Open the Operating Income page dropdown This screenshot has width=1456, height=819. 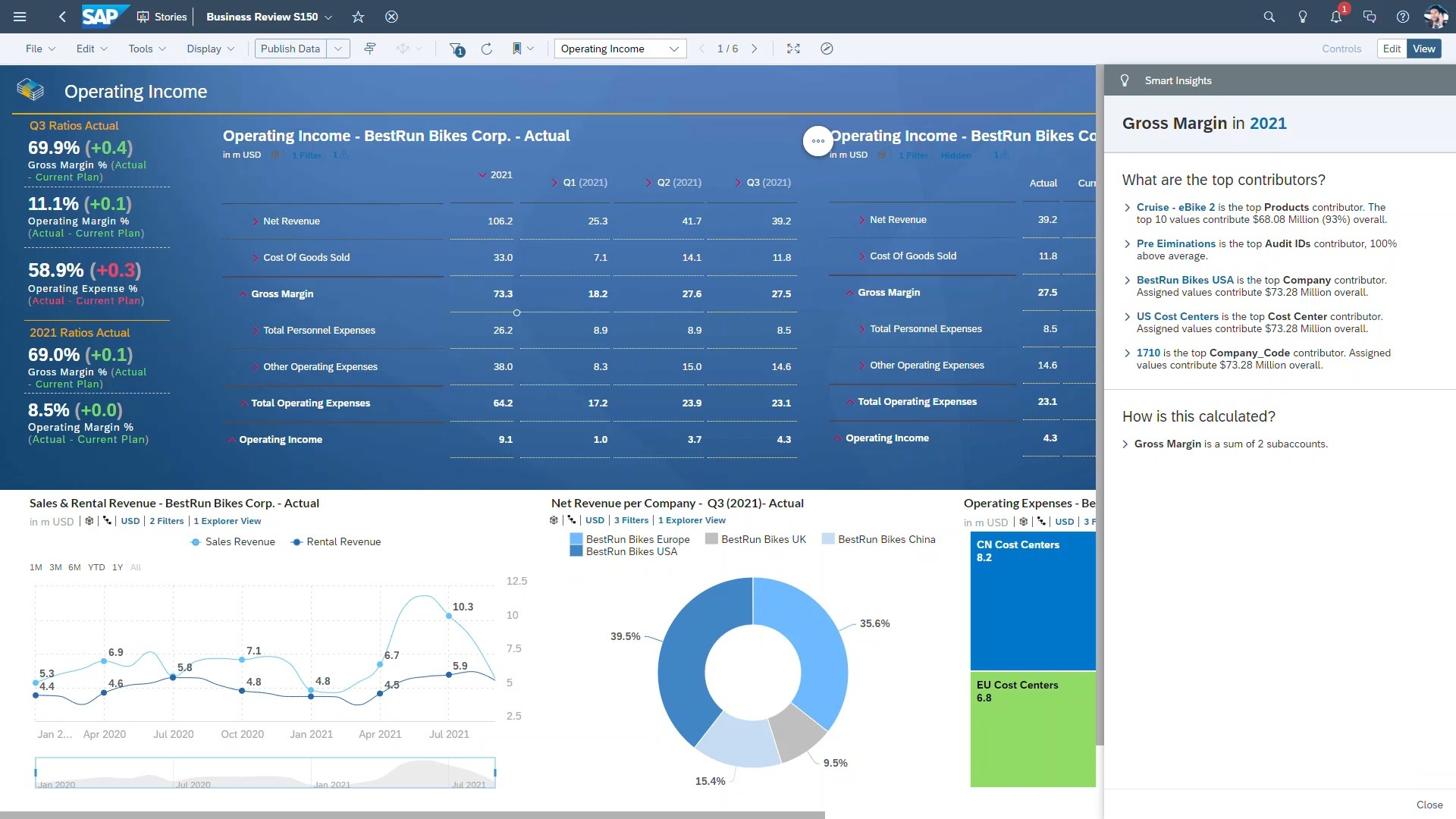[620, 49]
